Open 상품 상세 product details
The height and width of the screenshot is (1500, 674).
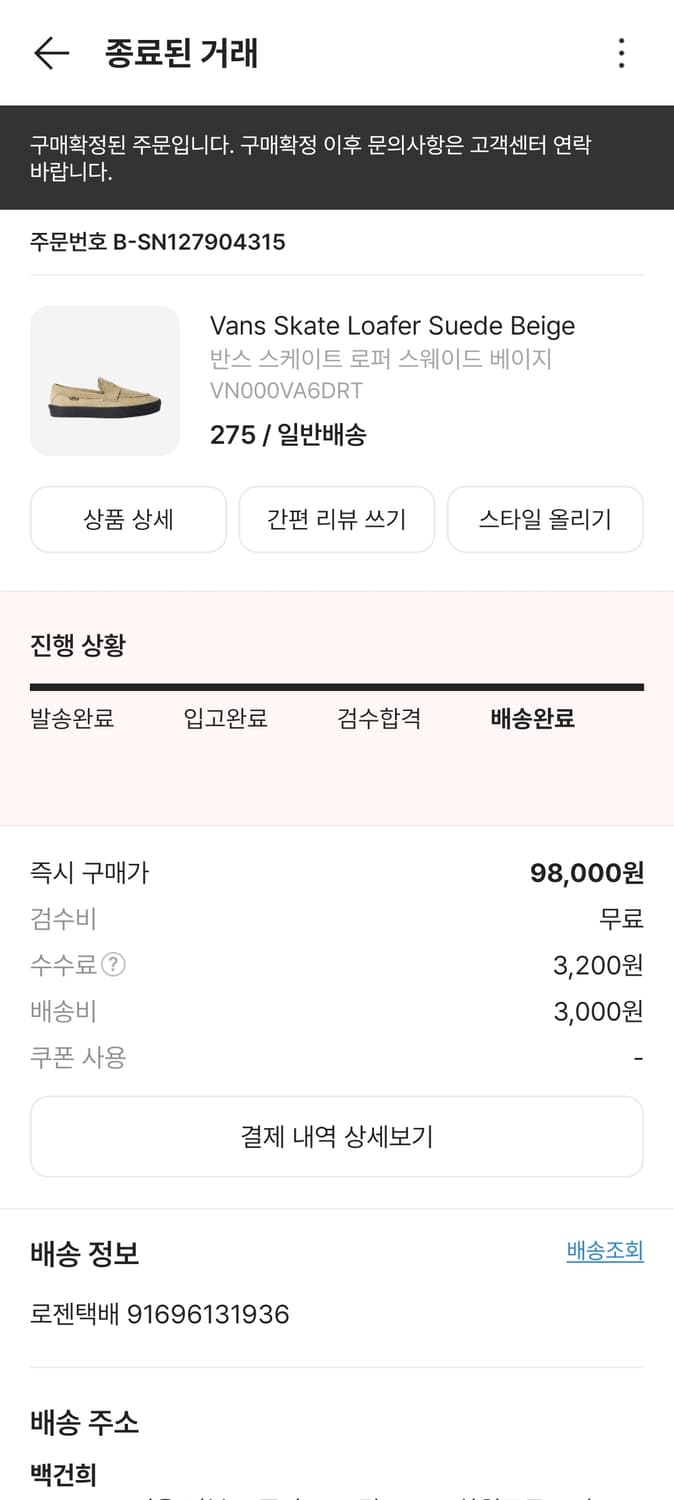click(128, 519)
